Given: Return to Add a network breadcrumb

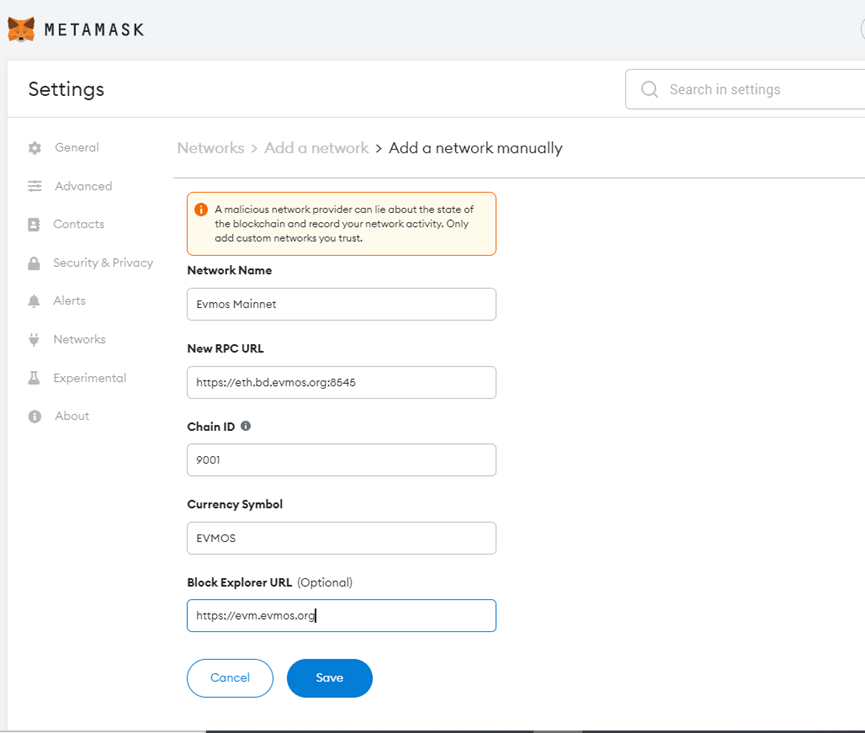Looking at the screenshot, I should coord(317,148).
